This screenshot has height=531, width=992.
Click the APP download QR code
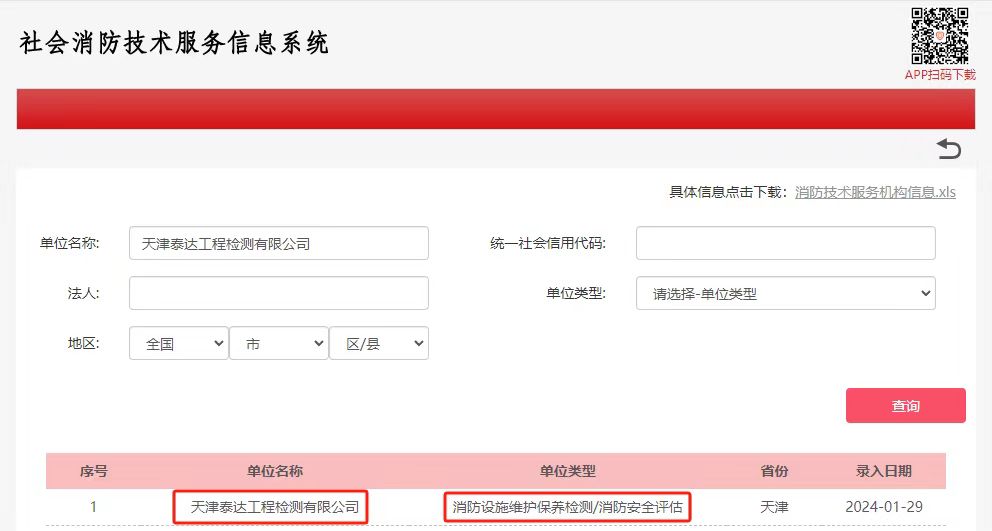point(939,36)
